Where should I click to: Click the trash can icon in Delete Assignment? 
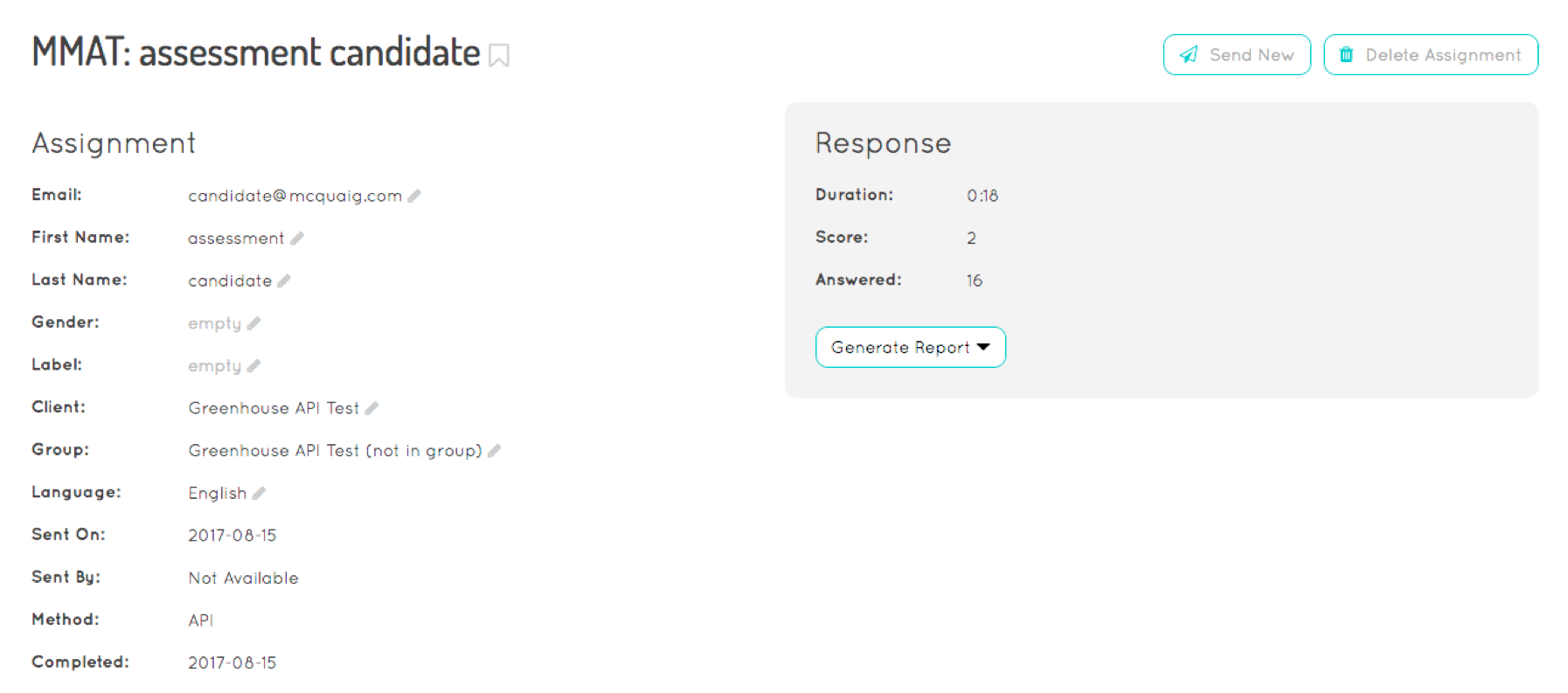[1347, 55]
